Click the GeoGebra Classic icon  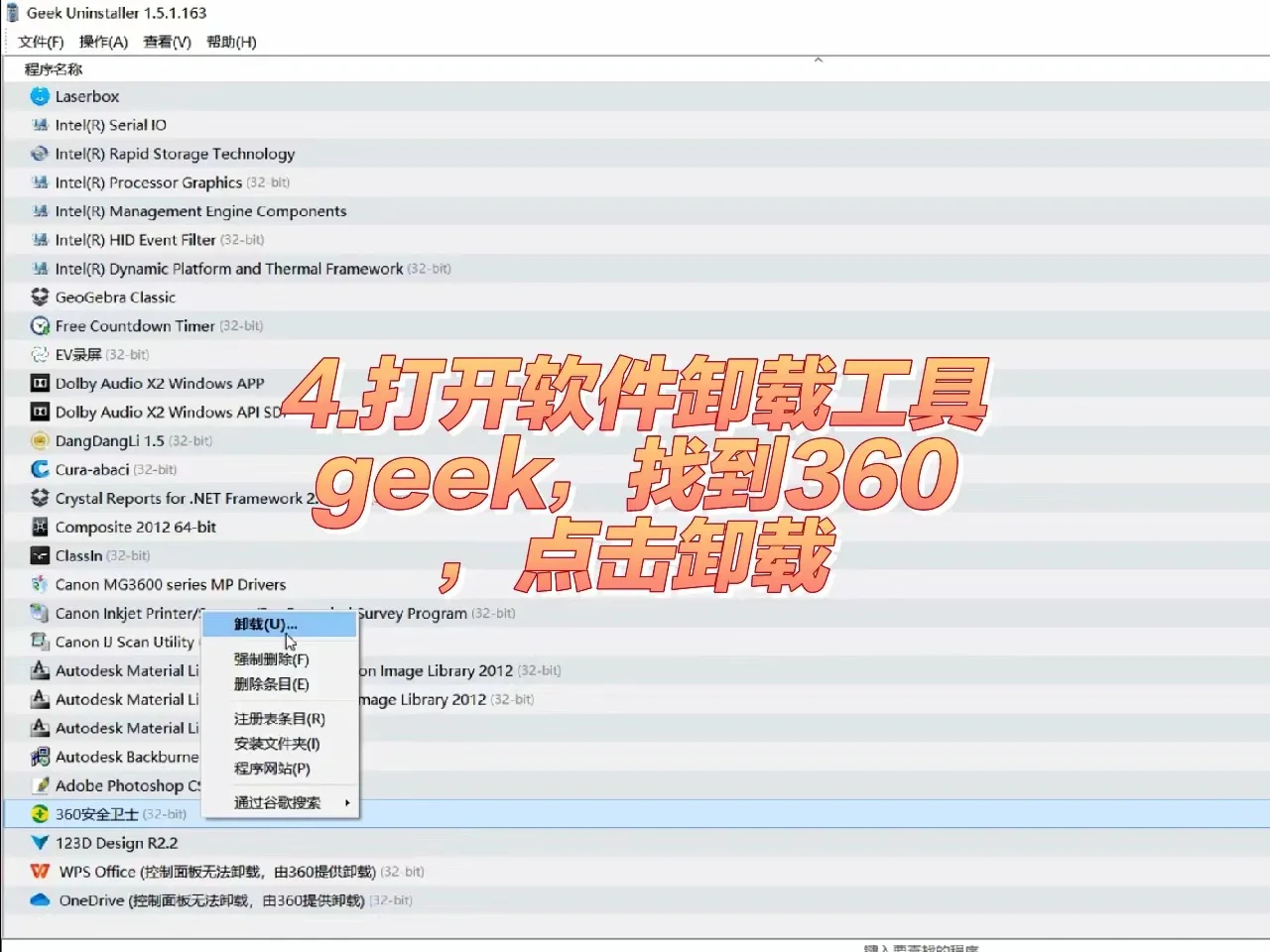pos(40,297)
